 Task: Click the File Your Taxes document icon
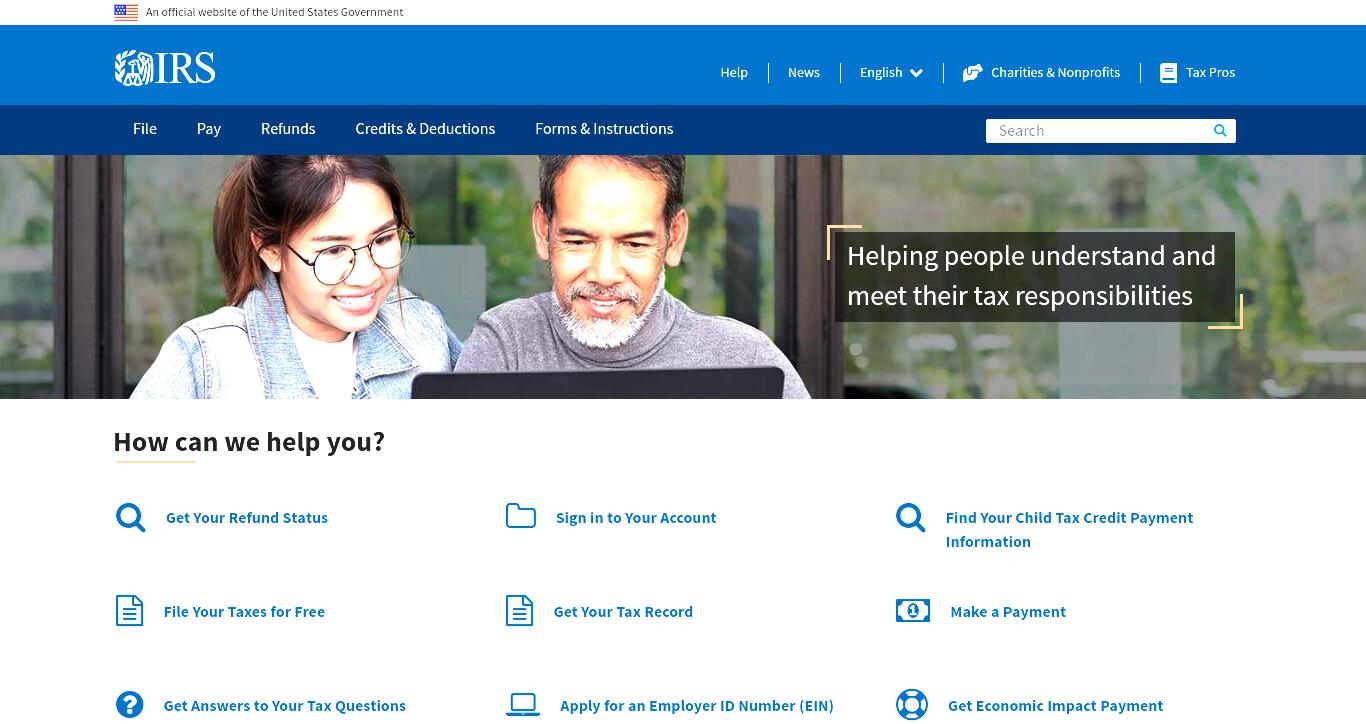click(129, 611)
